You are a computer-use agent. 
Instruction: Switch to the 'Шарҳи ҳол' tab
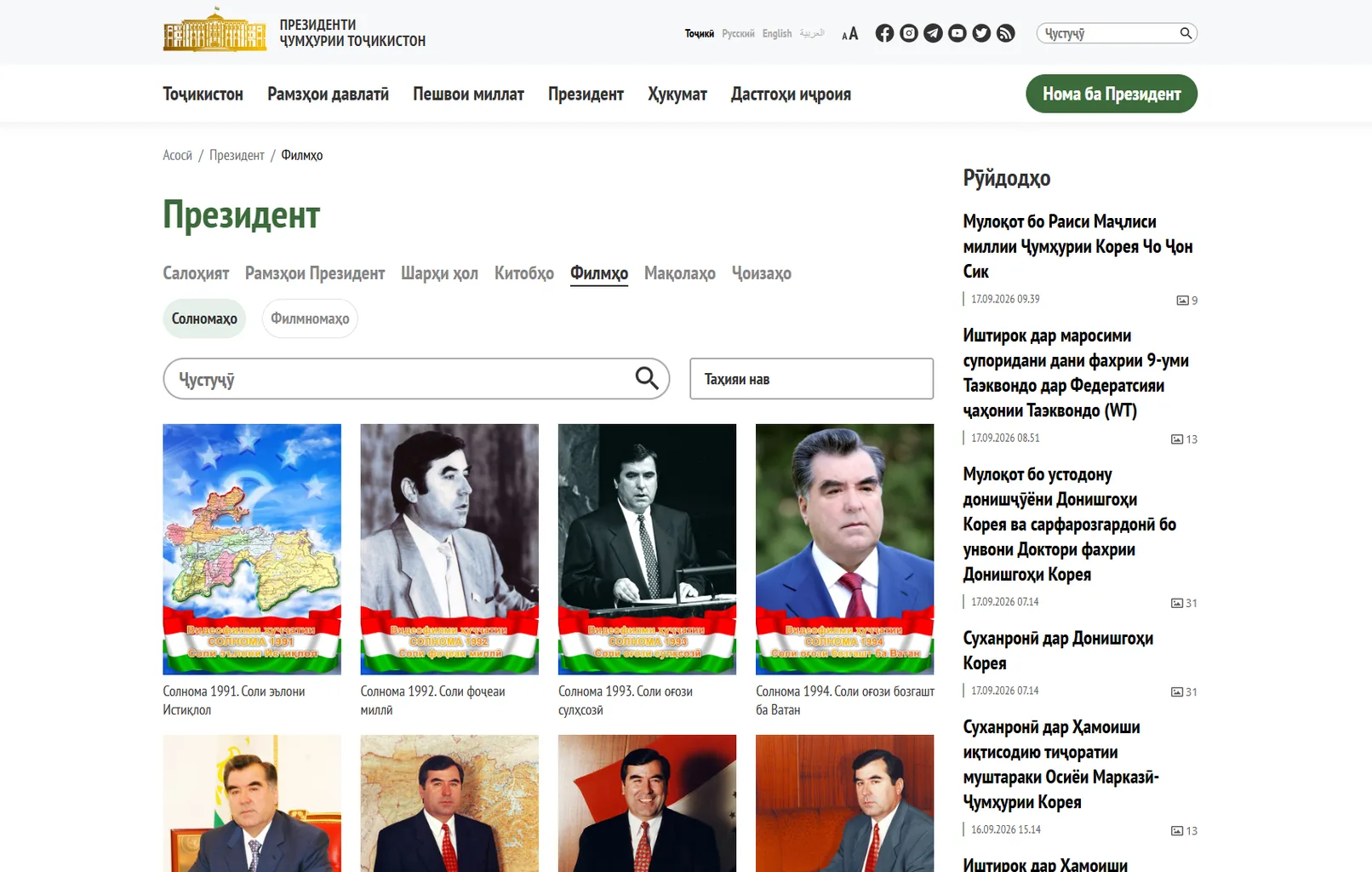tap(439, 273)
